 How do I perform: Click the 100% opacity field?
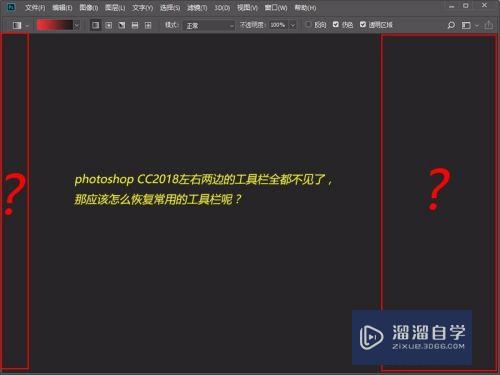pos(278,25)
